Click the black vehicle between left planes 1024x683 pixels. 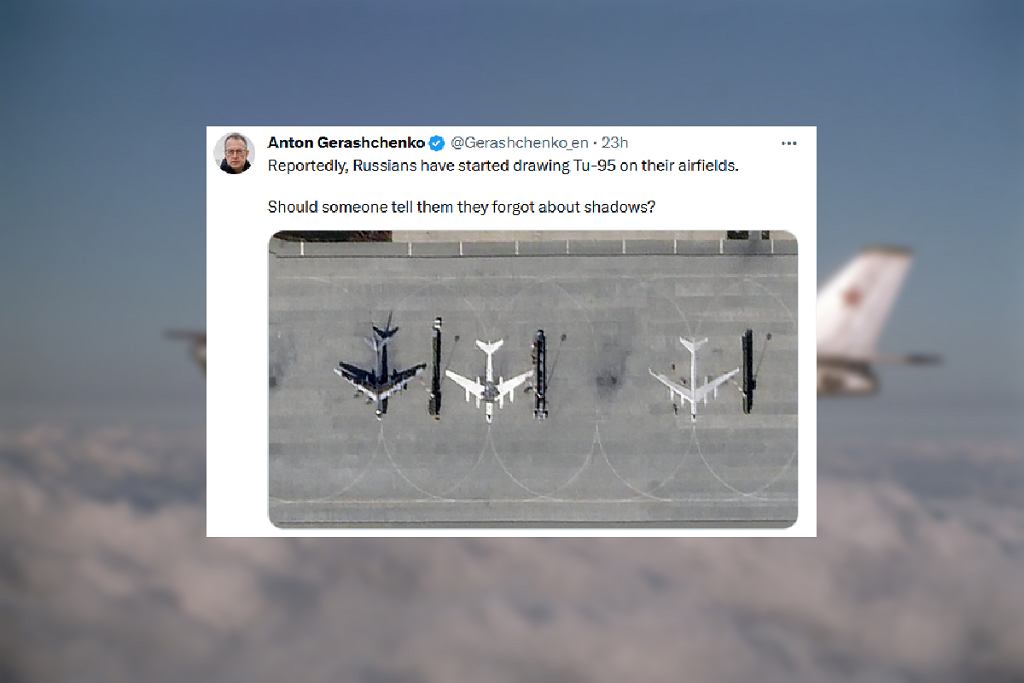click(x=436, y=366)
